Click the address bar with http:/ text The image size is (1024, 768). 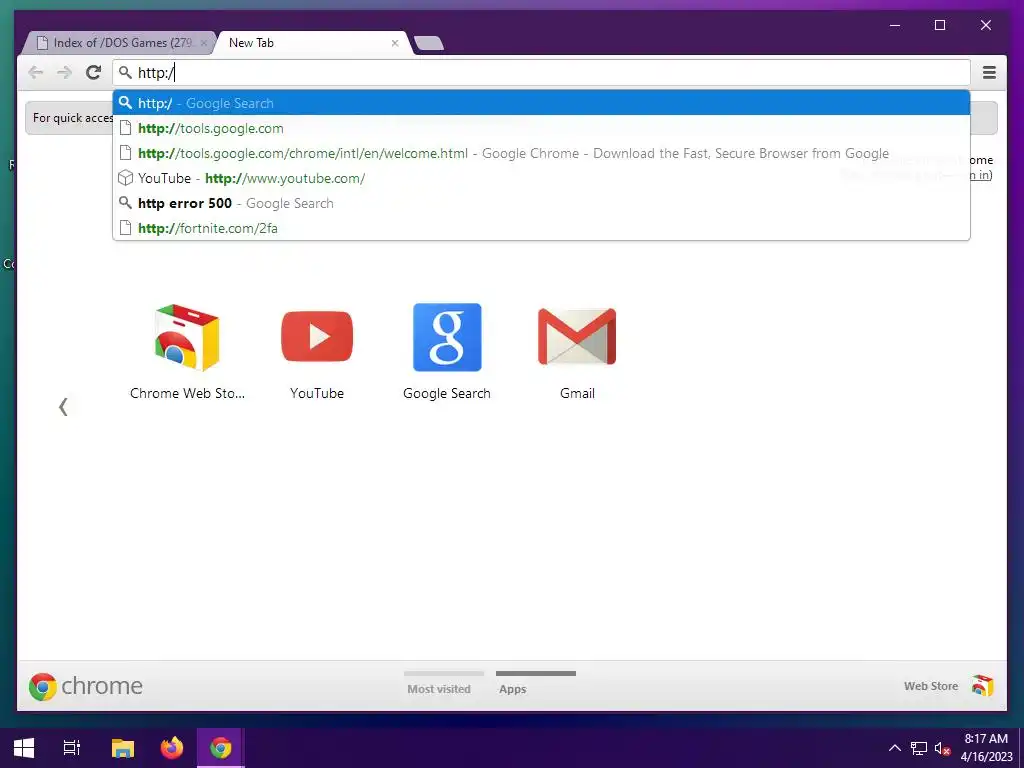coord(541,72)
